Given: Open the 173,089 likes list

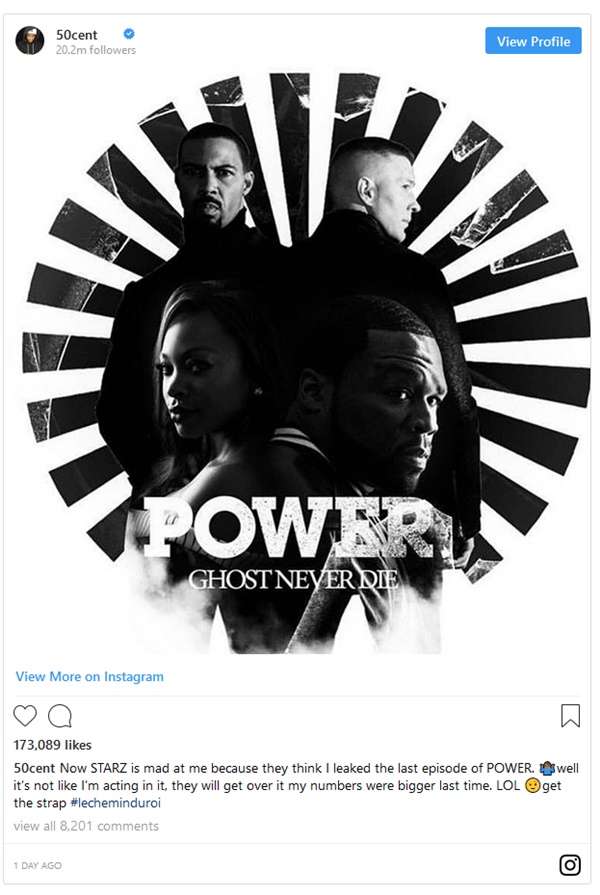Looking at the screenshot, I should click(x=53, y=745).
